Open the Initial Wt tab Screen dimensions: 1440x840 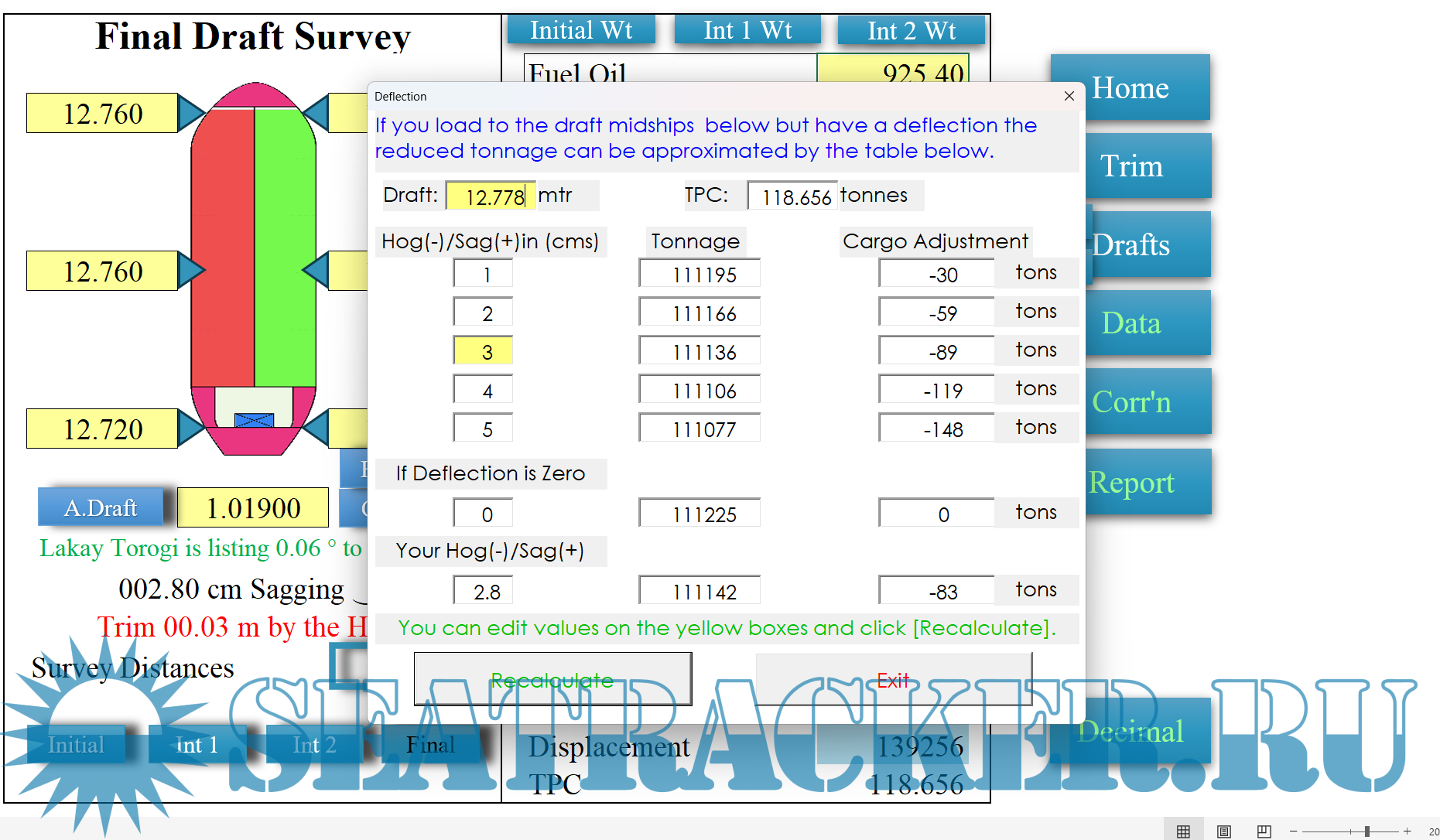[x=580, y=30]
